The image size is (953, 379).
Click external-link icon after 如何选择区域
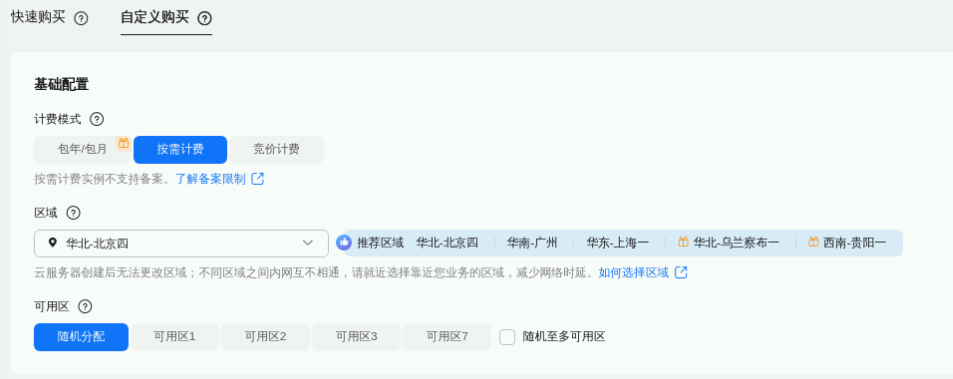[x=681, y=273]
